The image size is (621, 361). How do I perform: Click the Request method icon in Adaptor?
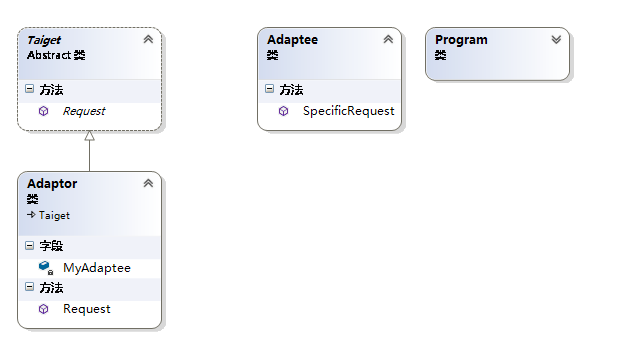pos(44,309)
